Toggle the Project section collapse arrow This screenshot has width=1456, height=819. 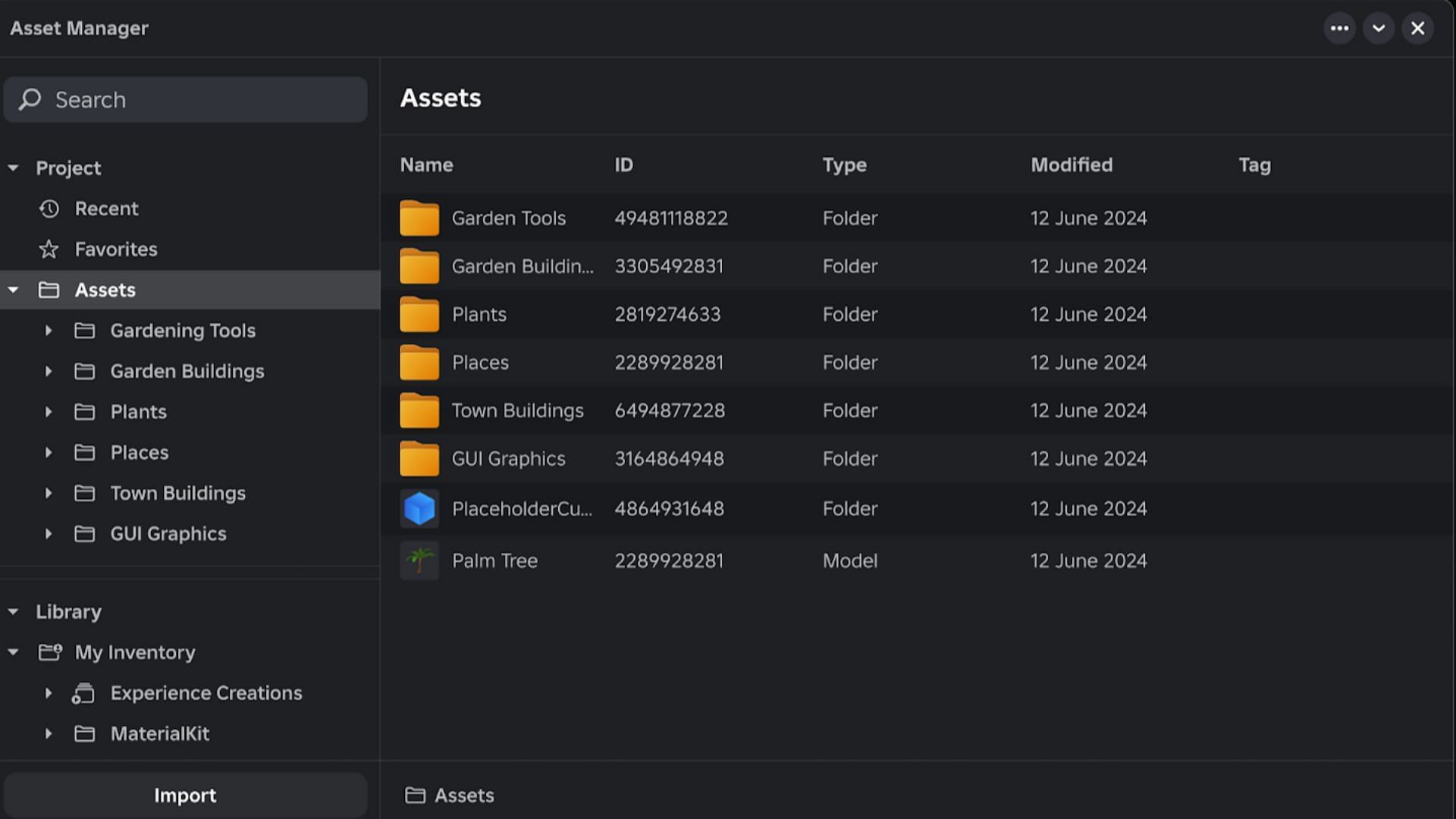tap(14, 167)
